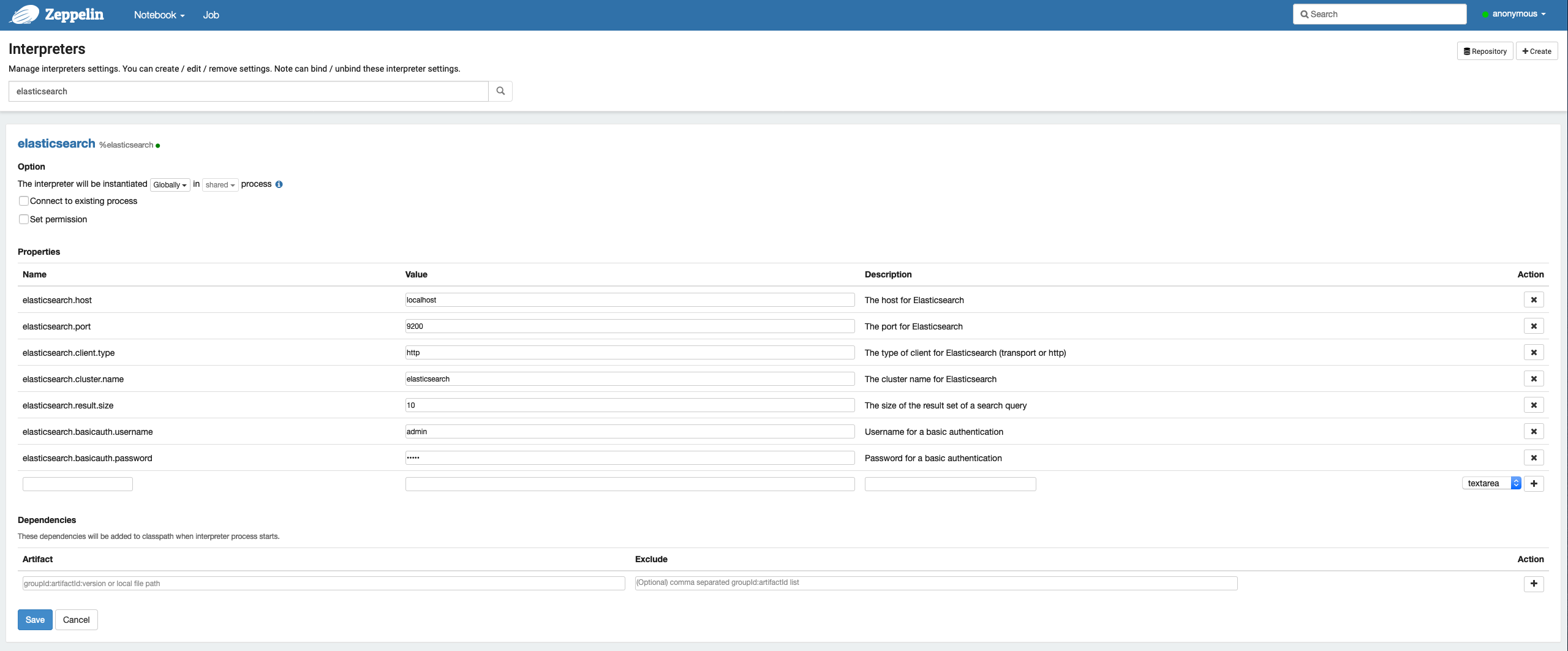Screen dimensions: 1568x651
Task: Remove the elasticsearch.cluster.name property
Action: [x=1534, y=379]
